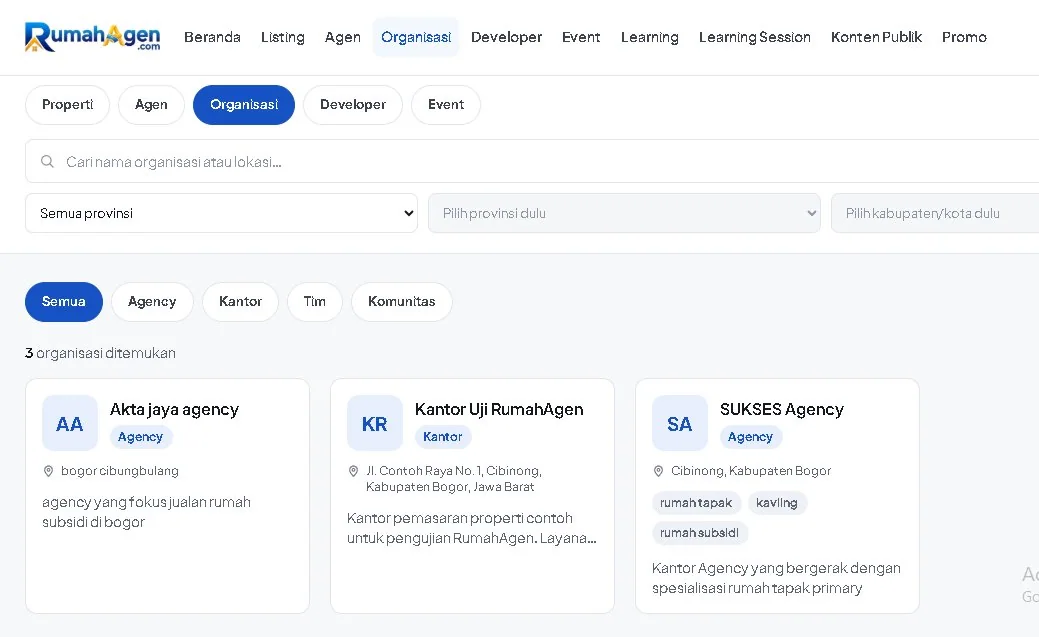Switch to the Properti category pill
The width and height of the screenshot is (1039, 637).
tap(68, 105)
